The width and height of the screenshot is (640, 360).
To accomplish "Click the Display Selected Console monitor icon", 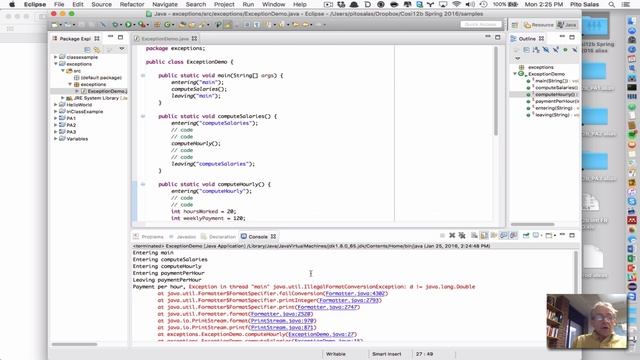I will pyautogui.click(x=536, y=236).
